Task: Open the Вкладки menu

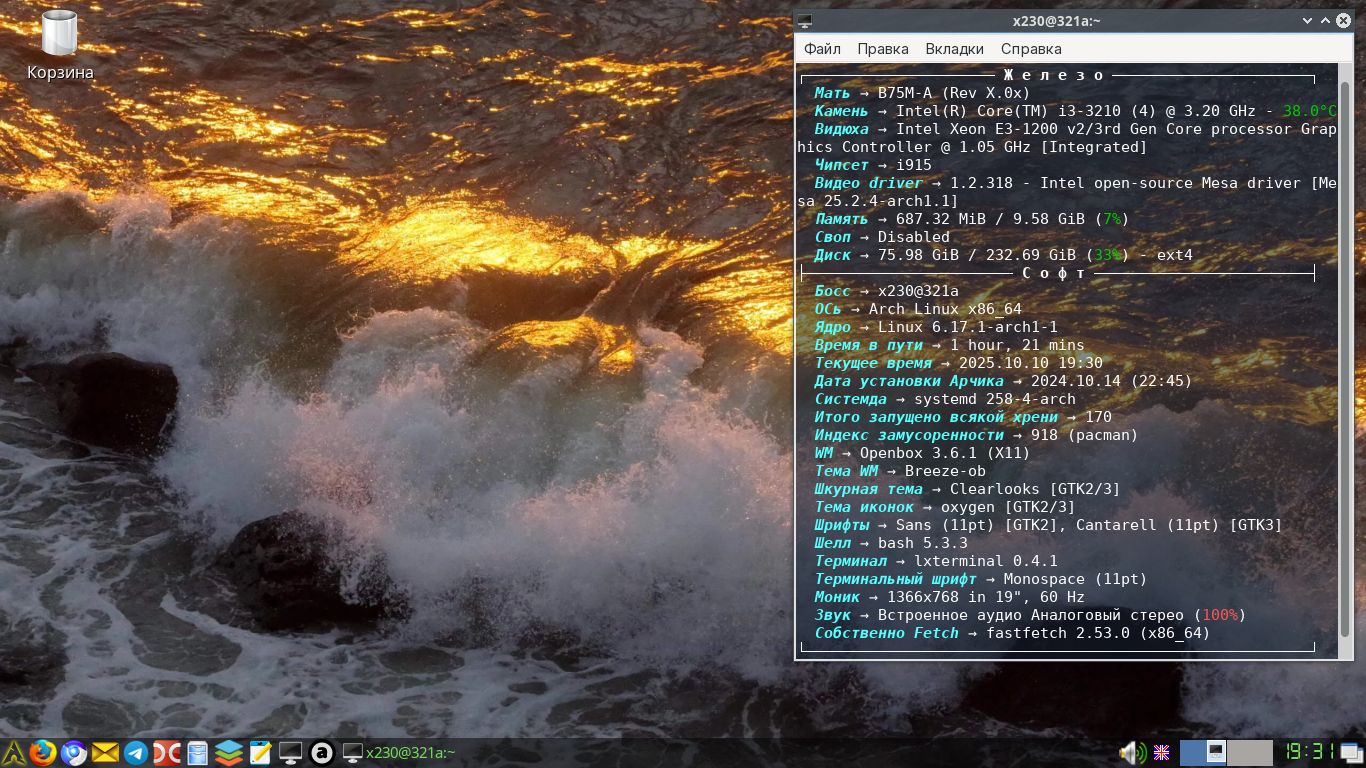Action: (x=954, y=49)
